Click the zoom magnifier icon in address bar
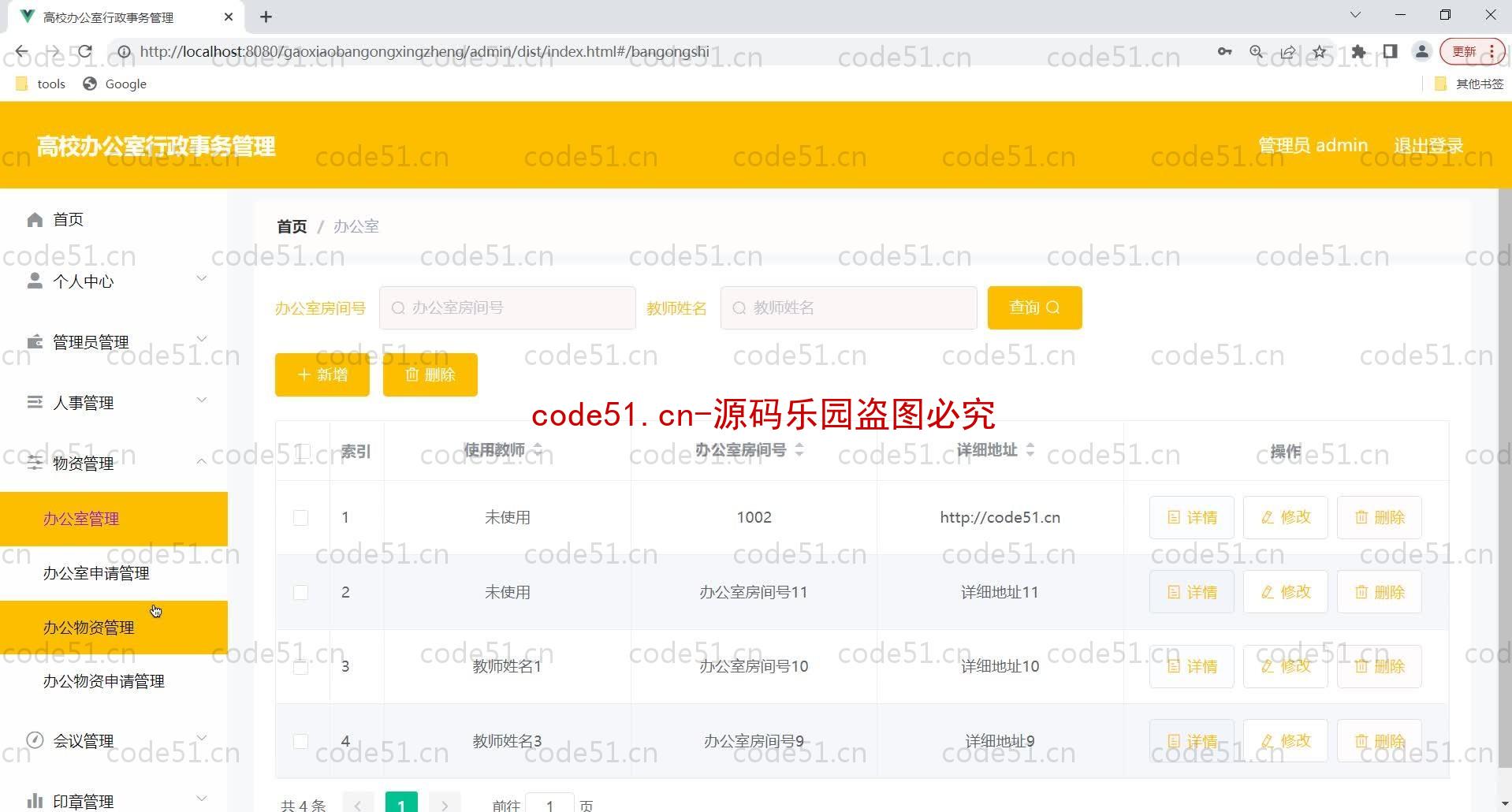 tap(1257, 52)
